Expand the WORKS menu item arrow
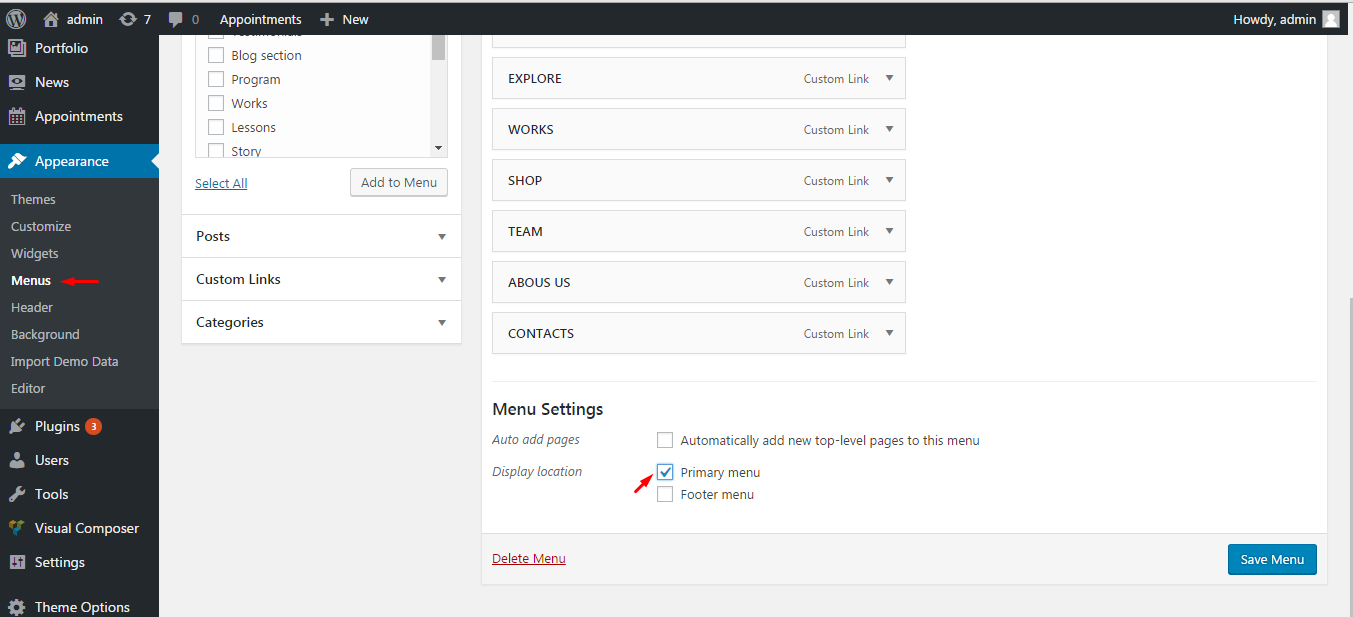 889,129
